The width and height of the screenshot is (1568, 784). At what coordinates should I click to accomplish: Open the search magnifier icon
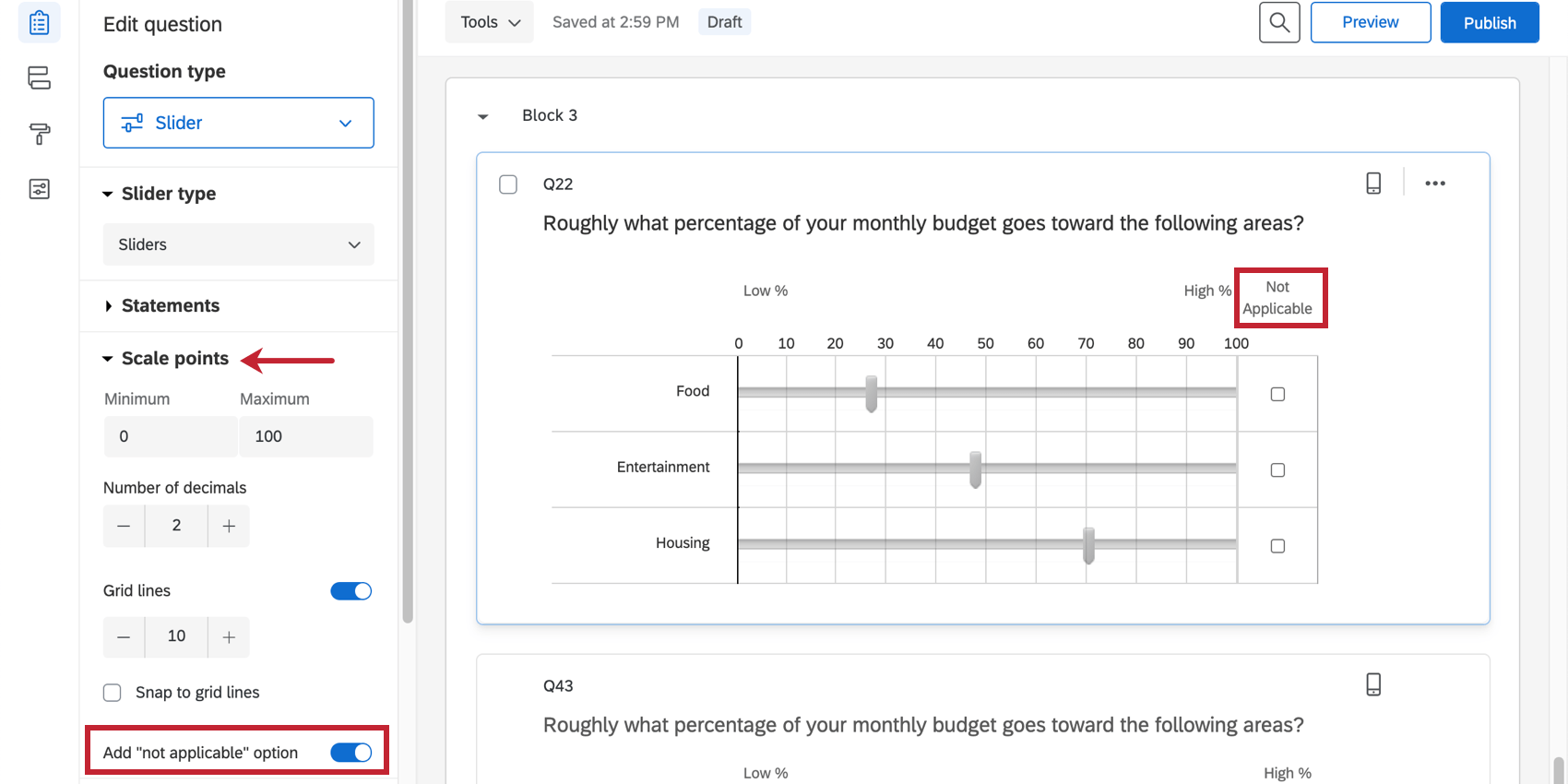point(1279,22)
